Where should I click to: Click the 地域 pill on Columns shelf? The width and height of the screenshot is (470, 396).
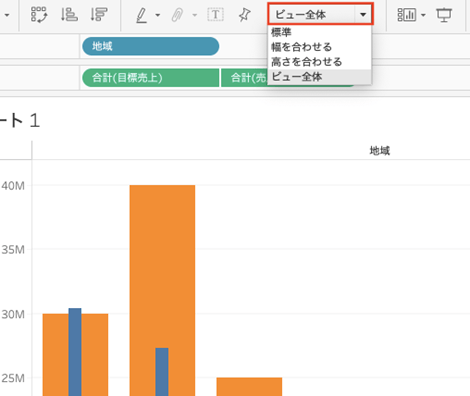(x=151, y=46)
